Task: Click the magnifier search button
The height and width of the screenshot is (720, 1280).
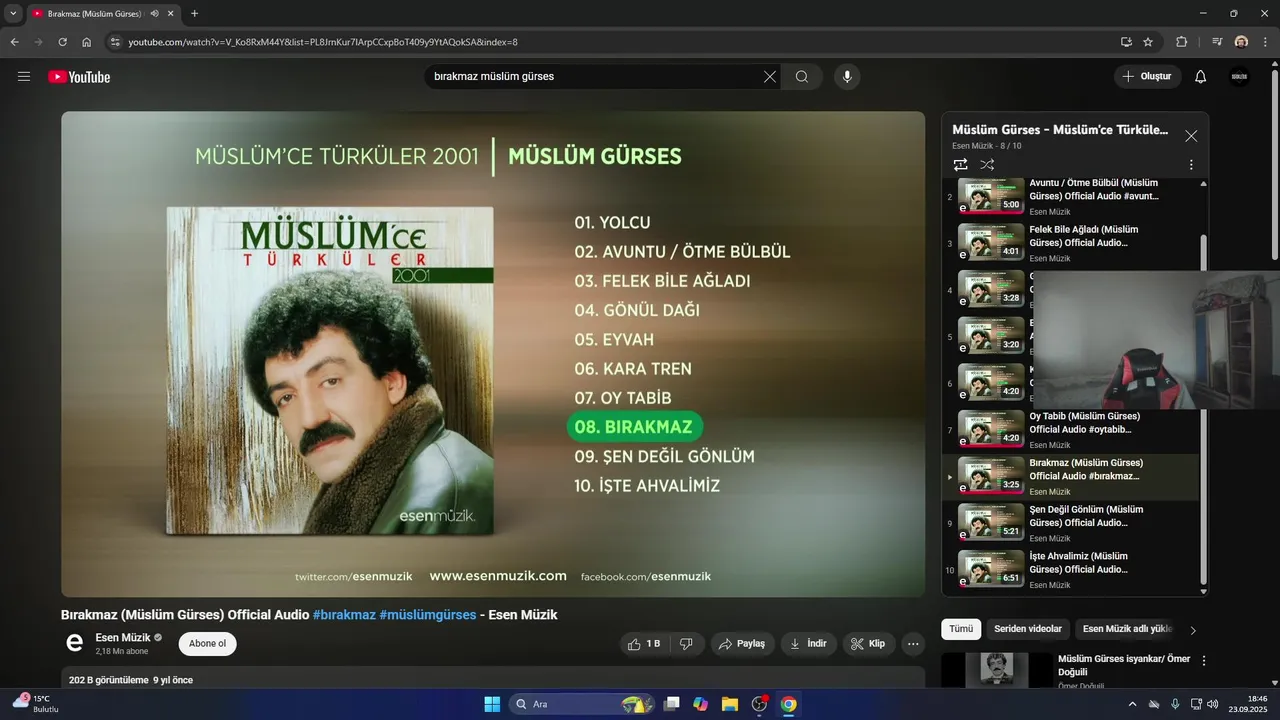Action: click(802, 77)
